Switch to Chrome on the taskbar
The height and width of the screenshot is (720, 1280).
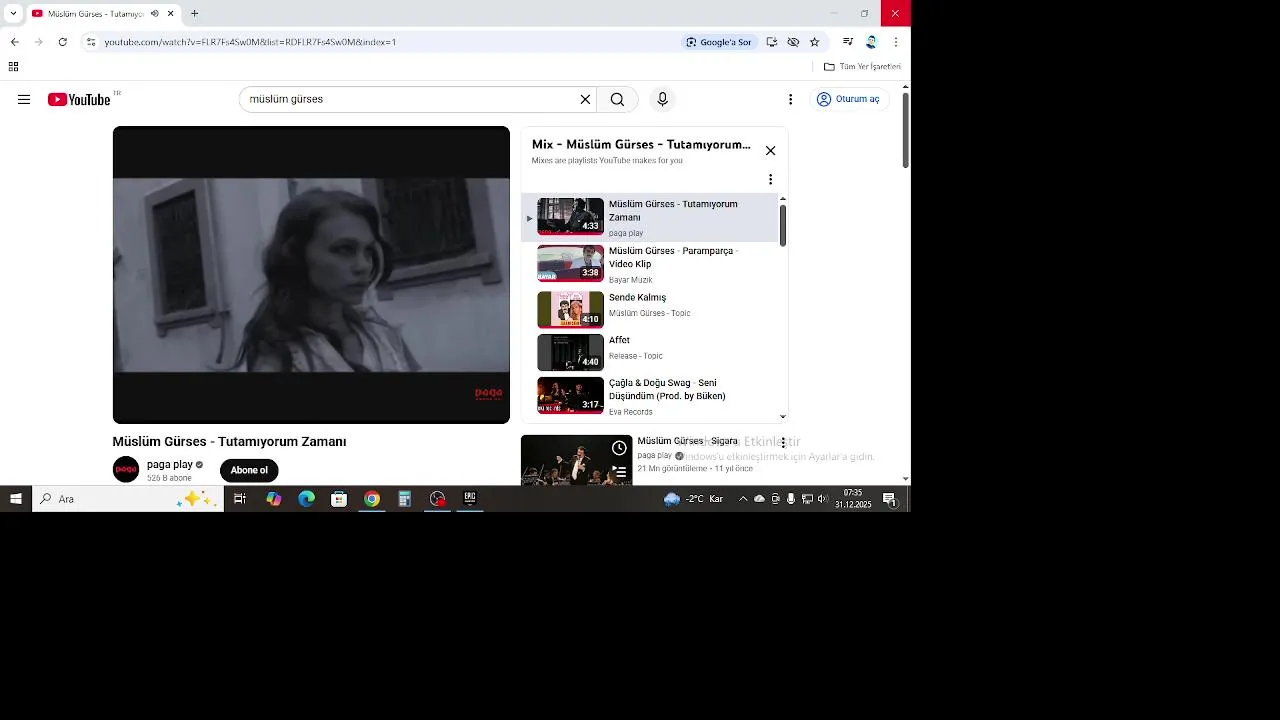372,499
